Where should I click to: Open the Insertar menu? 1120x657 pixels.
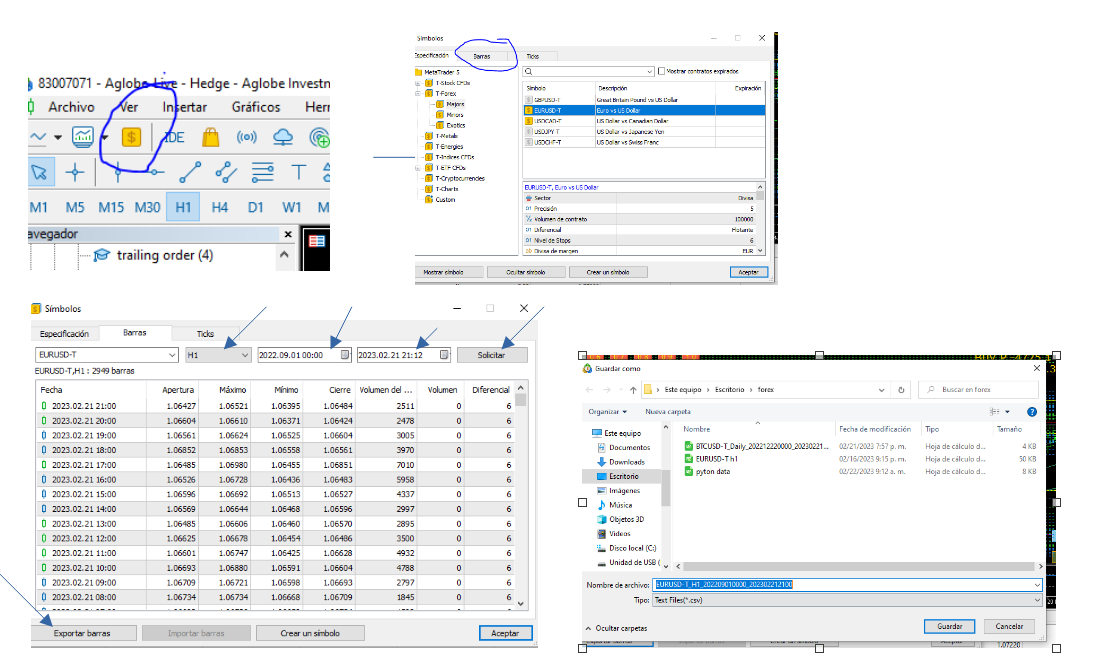coord(184,107)
